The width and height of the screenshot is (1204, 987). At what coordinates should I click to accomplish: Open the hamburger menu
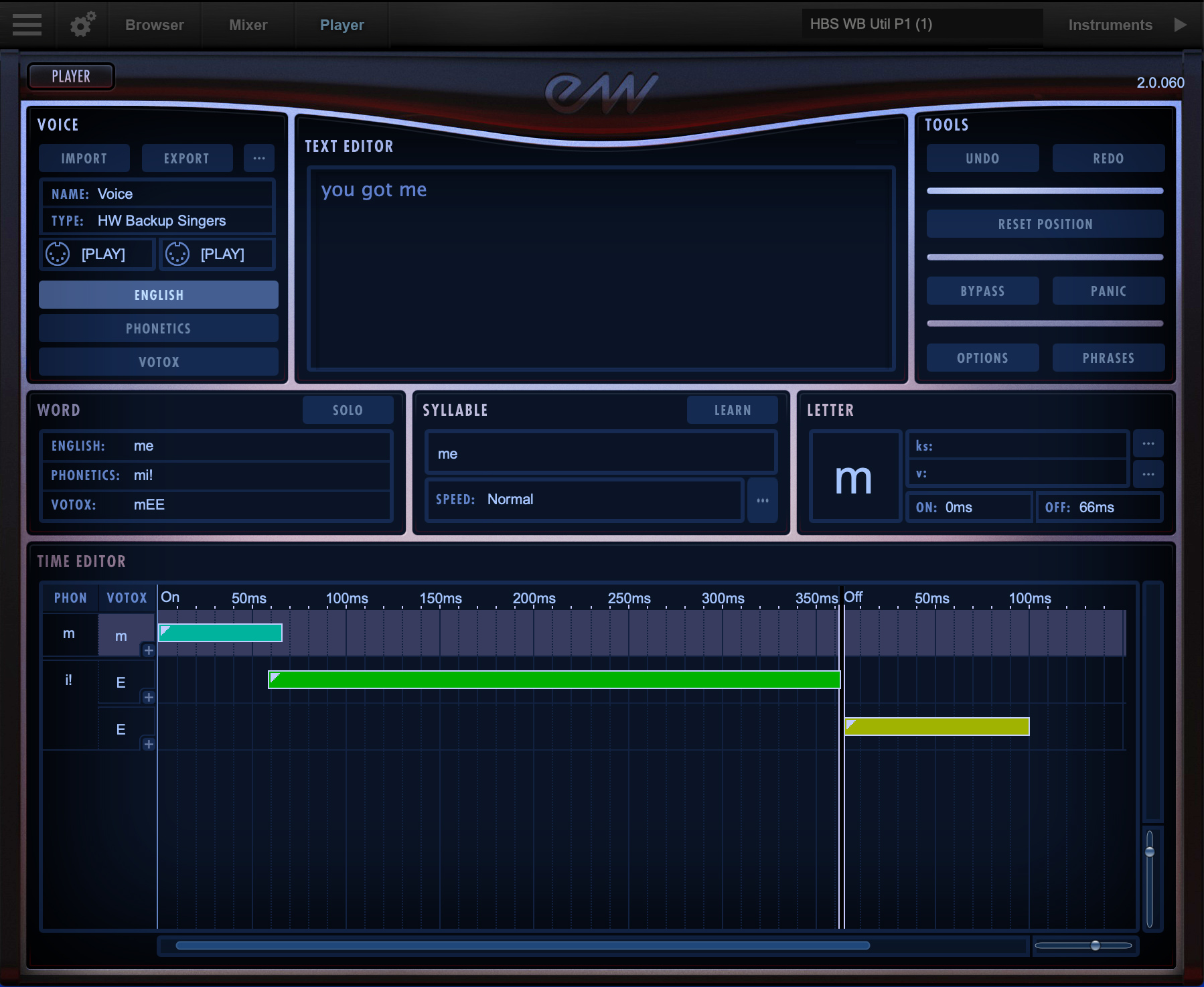click(27, 25)
